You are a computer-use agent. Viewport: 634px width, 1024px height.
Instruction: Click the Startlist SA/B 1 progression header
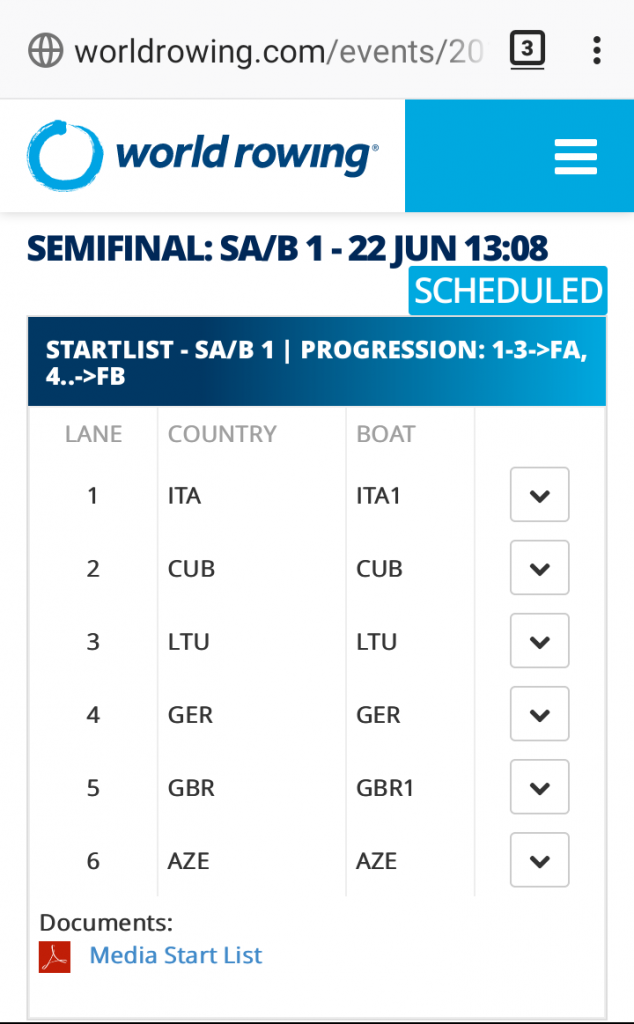[x=317, y=362]
